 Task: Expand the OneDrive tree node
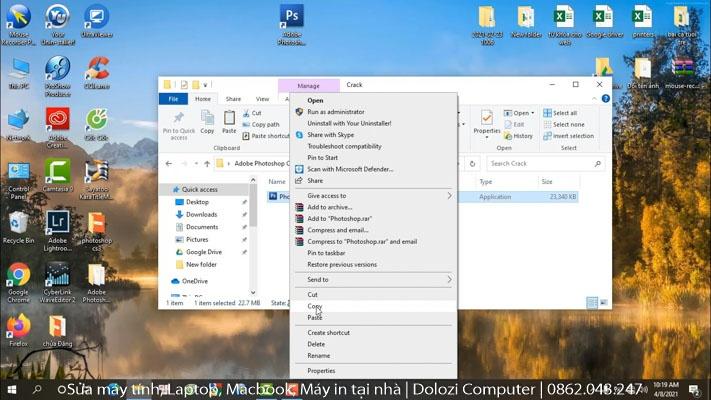tap(165, 281)
